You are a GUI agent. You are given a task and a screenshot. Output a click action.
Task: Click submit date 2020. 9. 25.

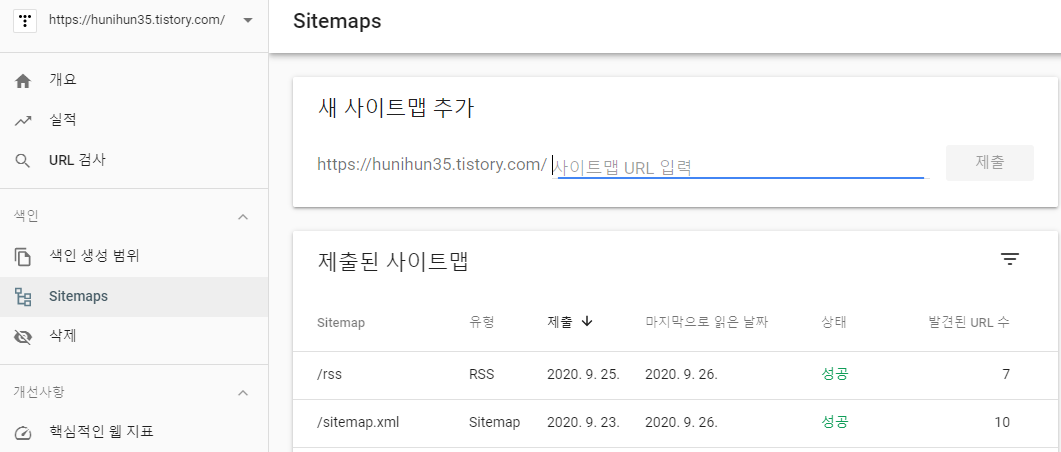pos(583,374)
